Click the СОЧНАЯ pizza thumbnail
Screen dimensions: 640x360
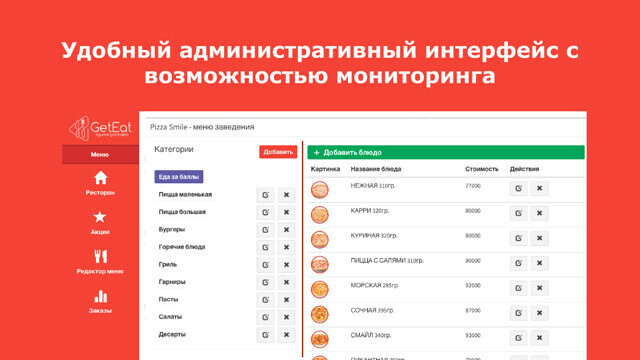[x=320, y=314]
